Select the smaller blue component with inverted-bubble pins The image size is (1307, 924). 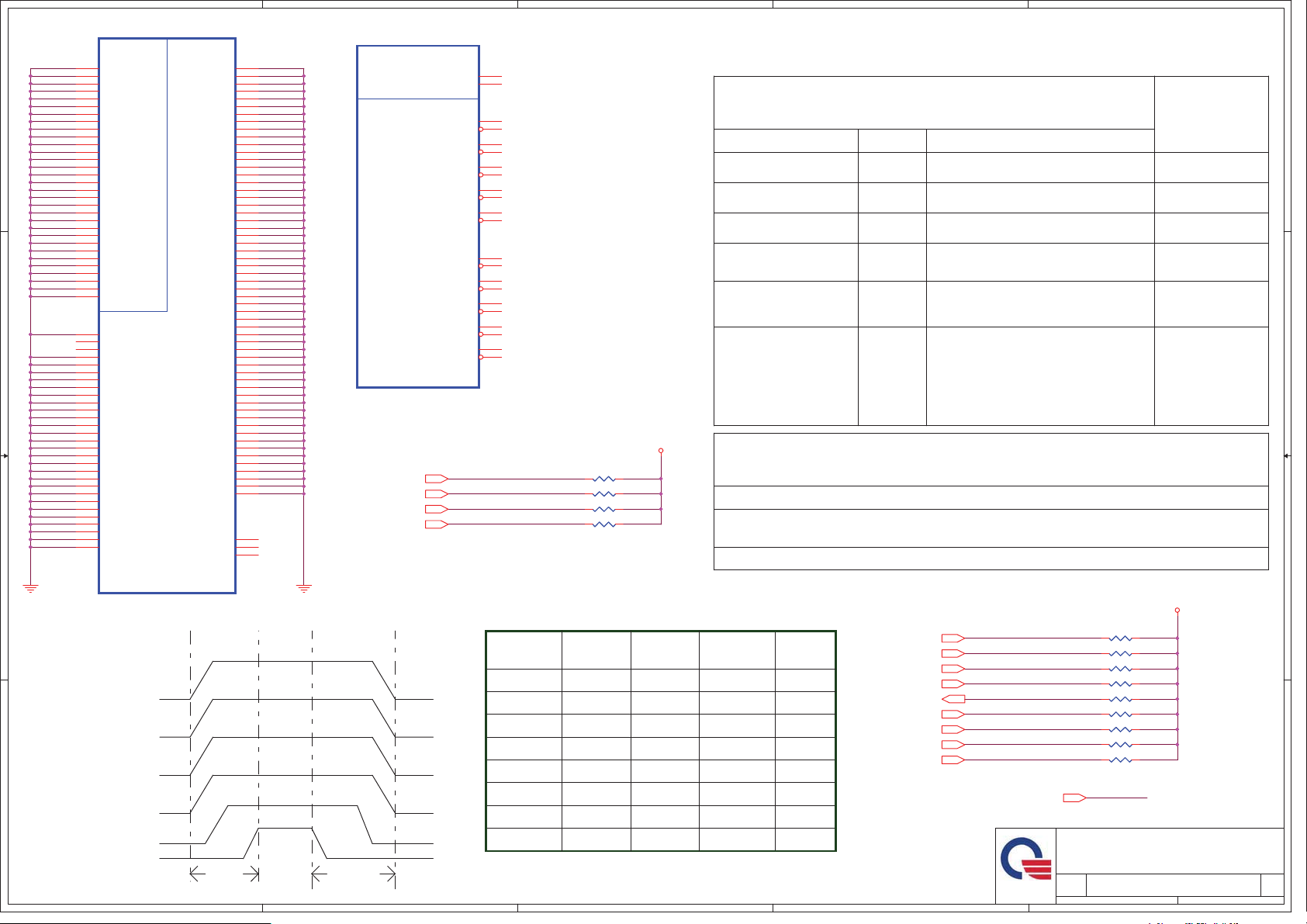pyautogui.click(x=418, y=216)
